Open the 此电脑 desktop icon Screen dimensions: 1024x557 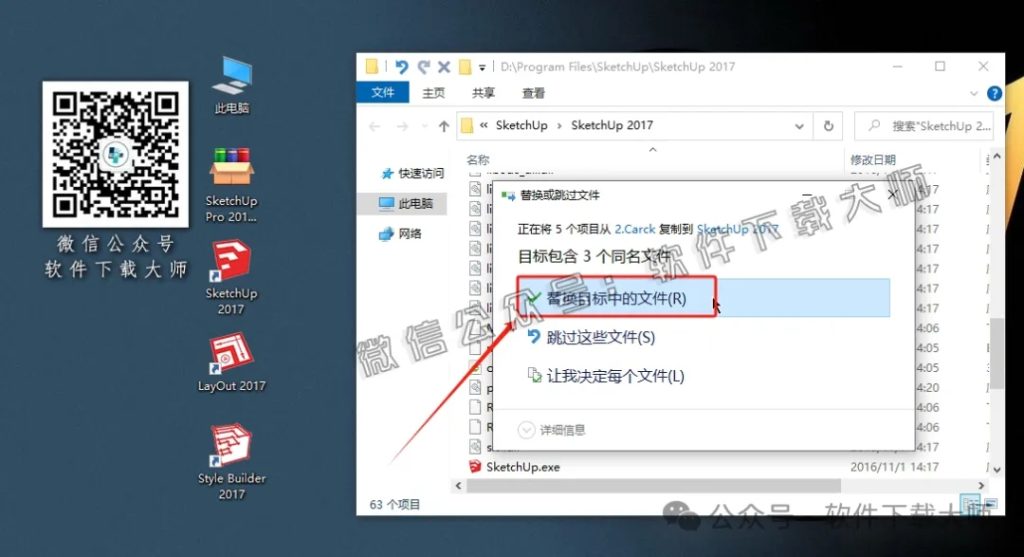[x=232, y=85]
